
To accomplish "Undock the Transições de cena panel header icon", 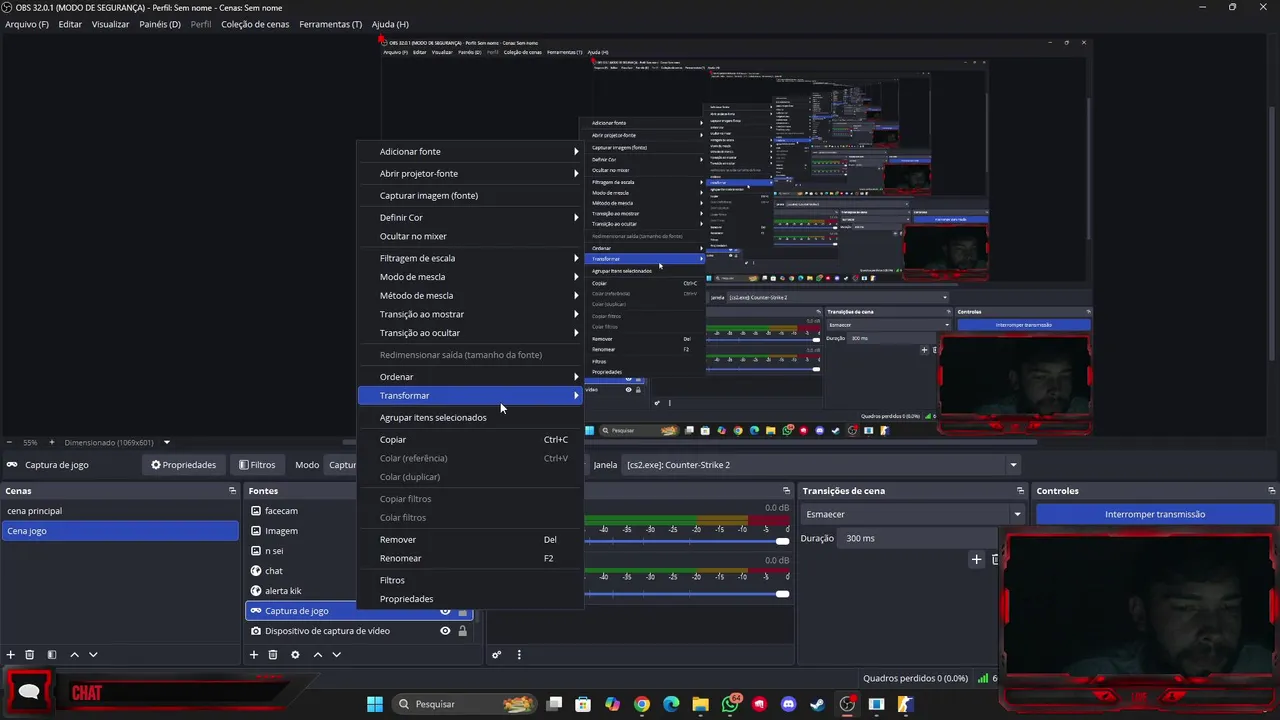I will (1020, 491).
